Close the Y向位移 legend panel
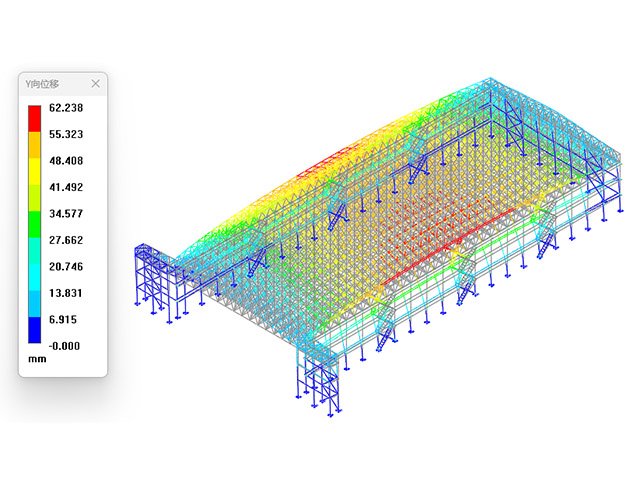The width and height of the screenshot is (630, 480). tap(95, 83)
